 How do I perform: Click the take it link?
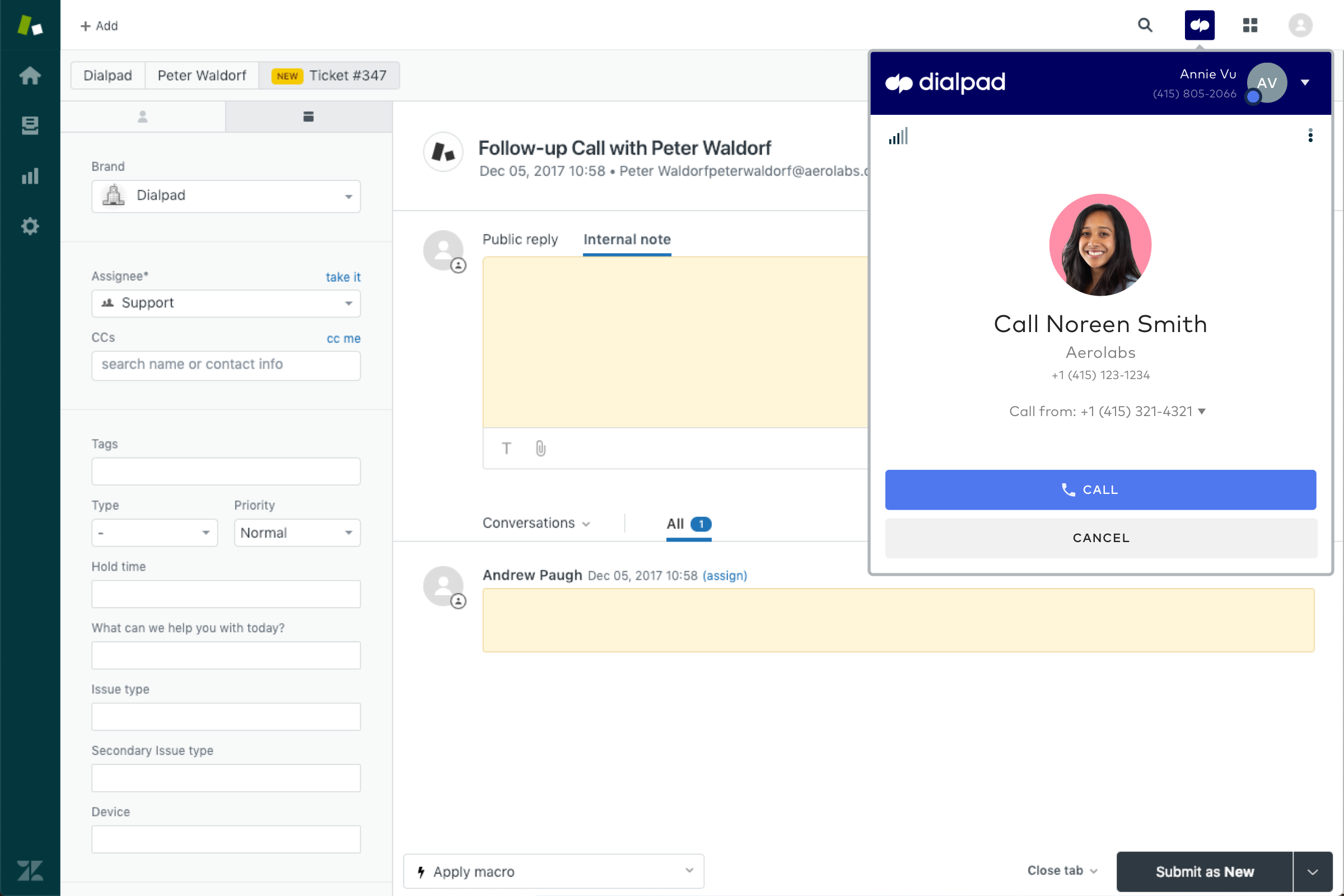(343, 277)
